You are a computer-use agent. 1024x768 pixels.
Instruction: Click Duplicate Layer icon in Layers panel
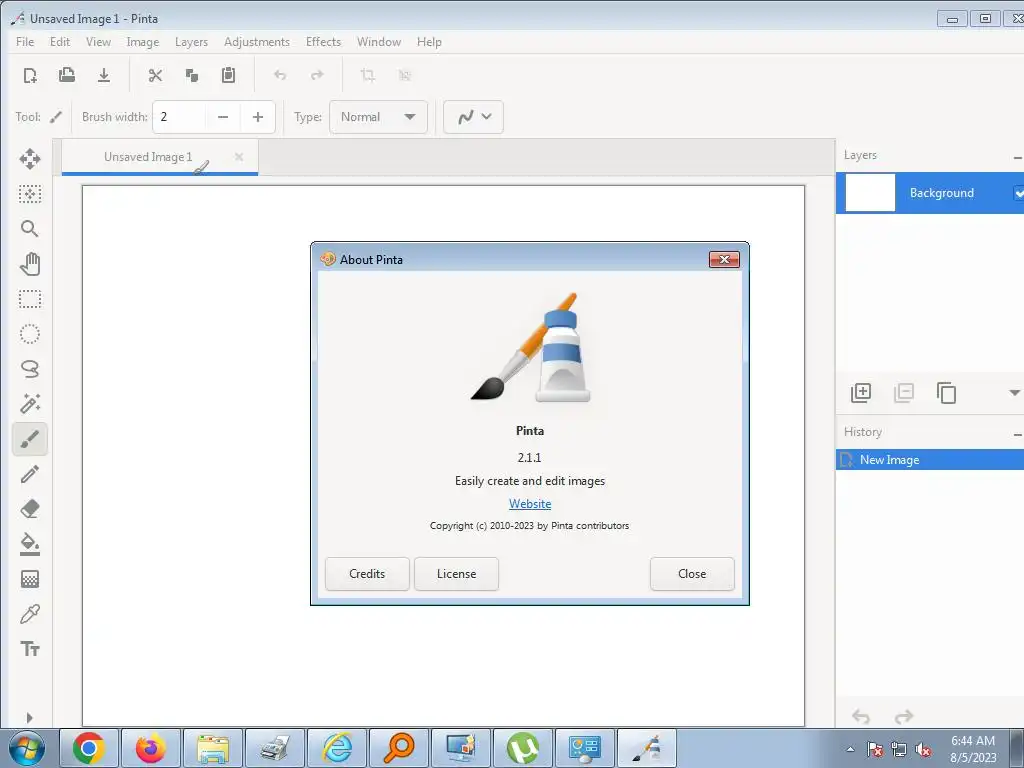pyautogui.click(x=946, y=392)
